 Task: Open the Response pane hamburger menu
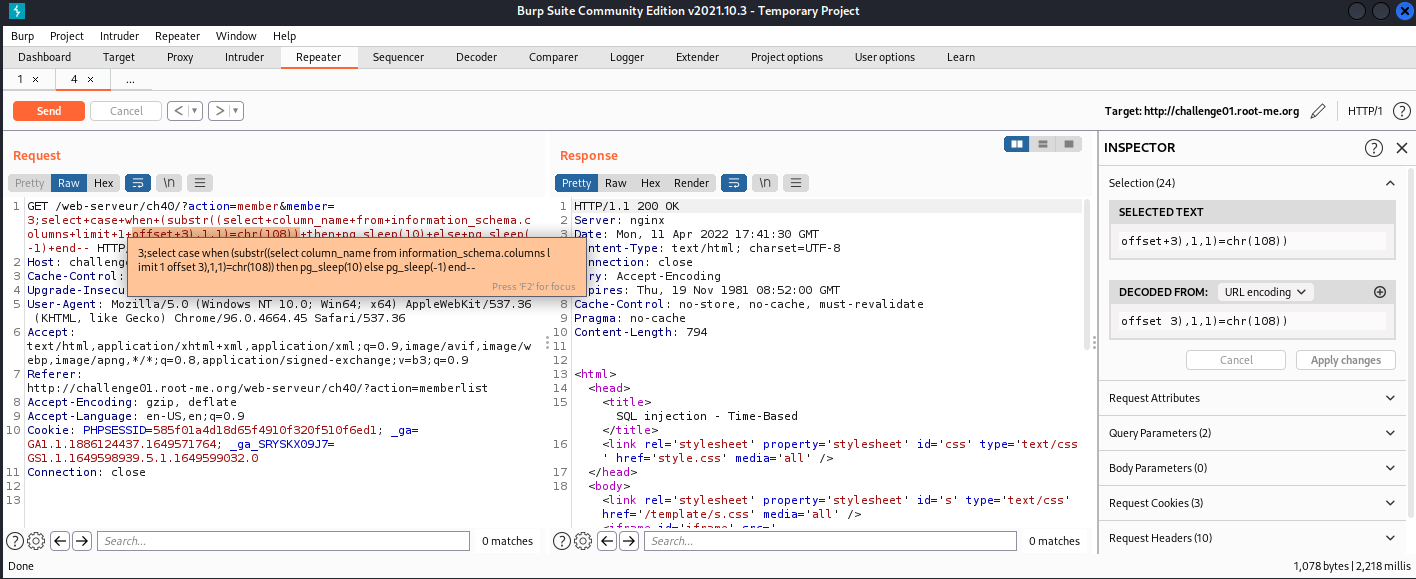click(x=796, y=183)
